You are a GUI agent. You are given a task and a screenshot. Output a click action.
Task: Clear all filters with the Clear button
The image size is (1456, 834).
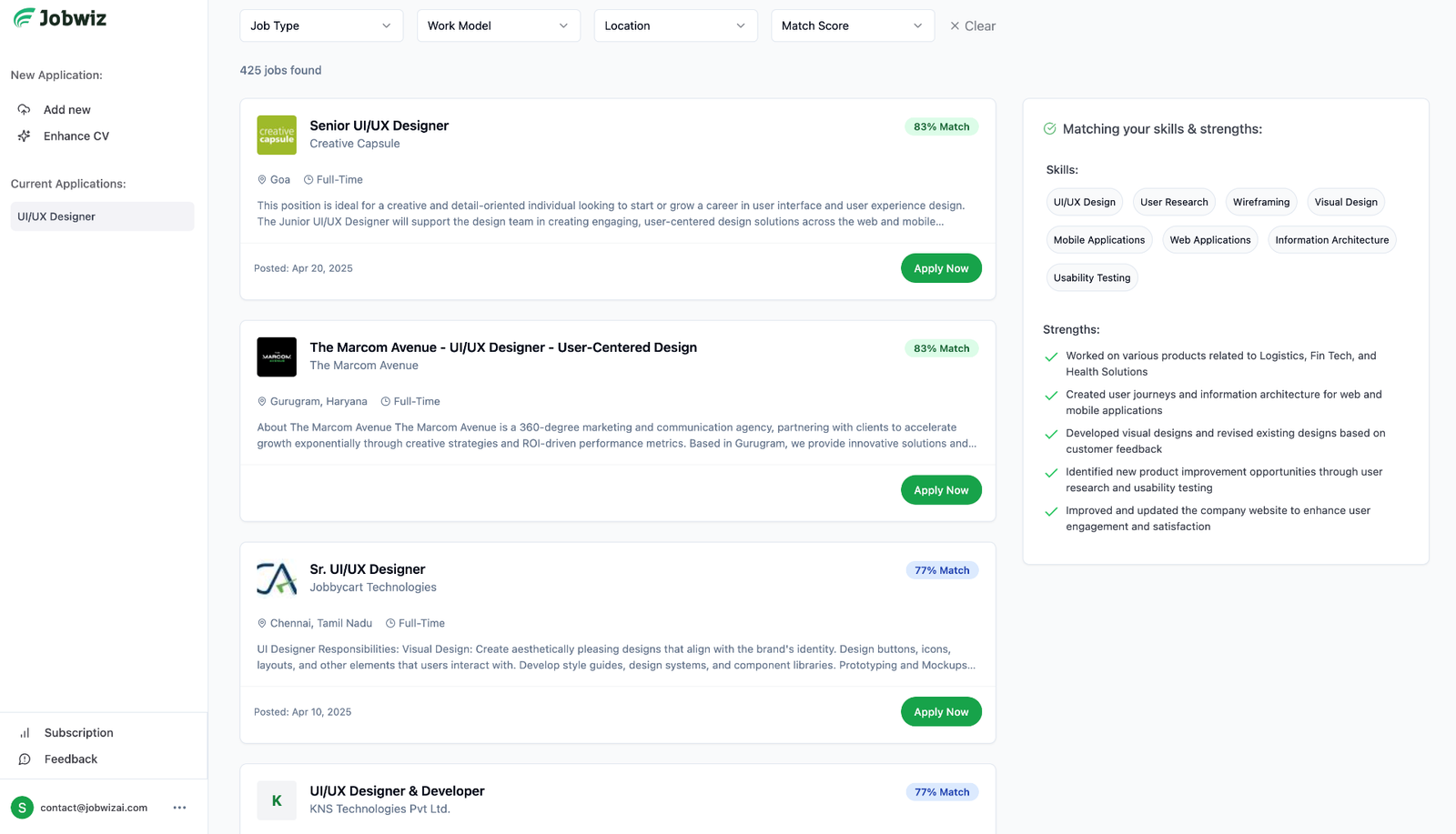(x=972, y=26)
